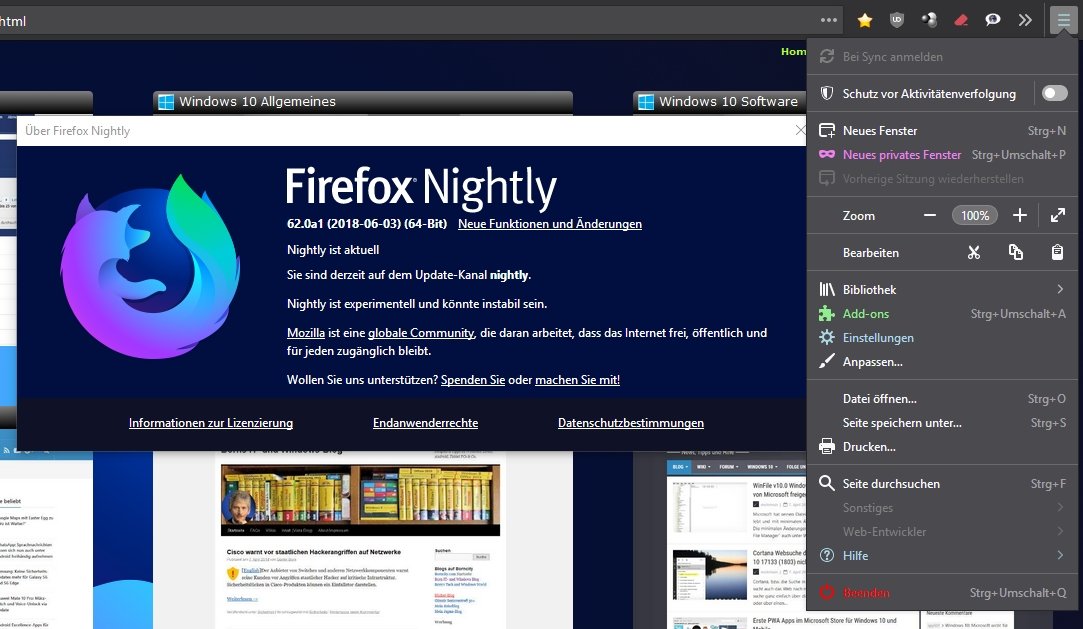This screenshot has width=1083, height=629.
Task: Open Neue Funktionen und Änderungen link
Action: pyautogui.click(x=550, y=224)
